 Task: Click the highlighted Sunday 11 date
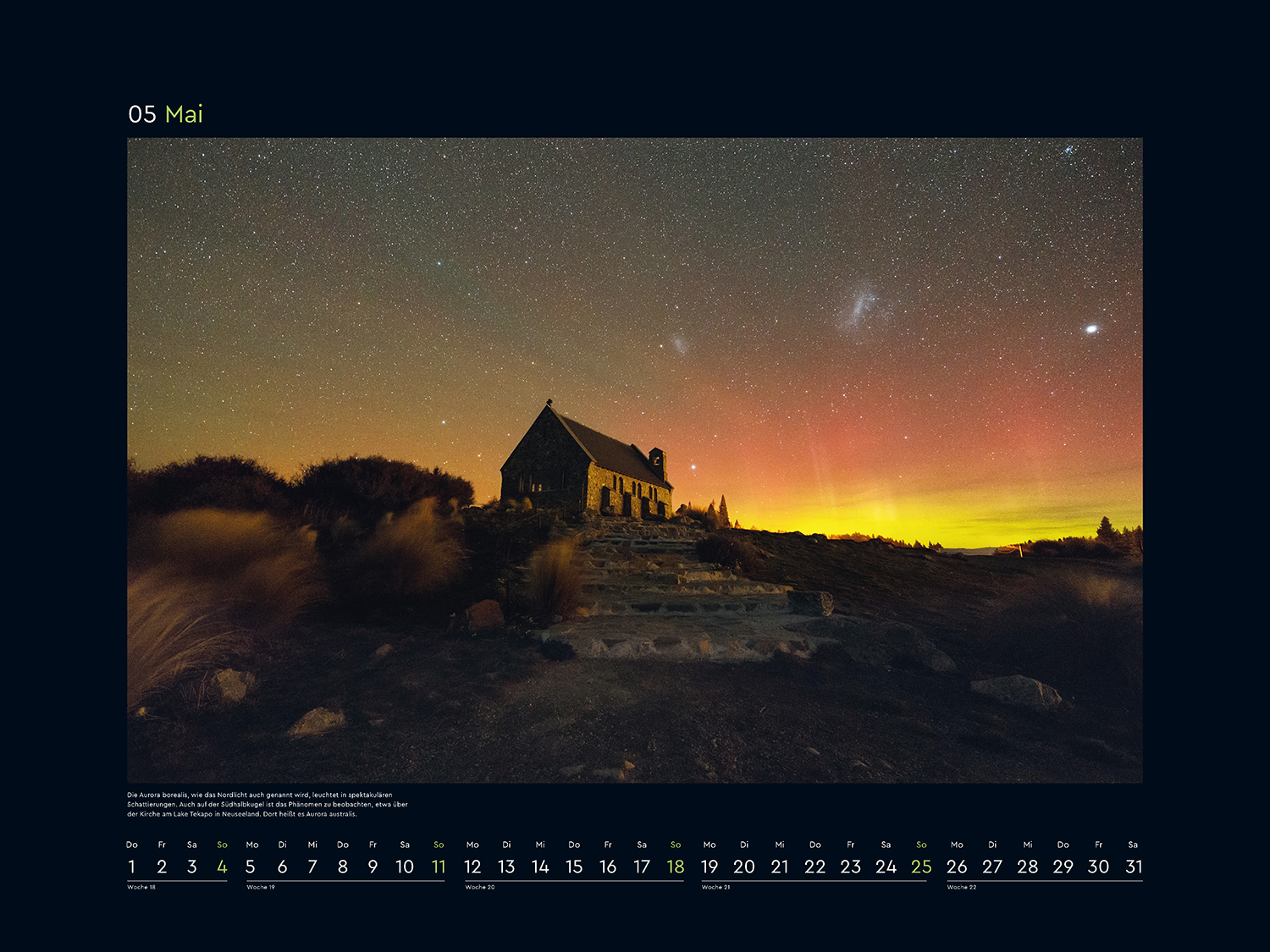click(439, 867)
